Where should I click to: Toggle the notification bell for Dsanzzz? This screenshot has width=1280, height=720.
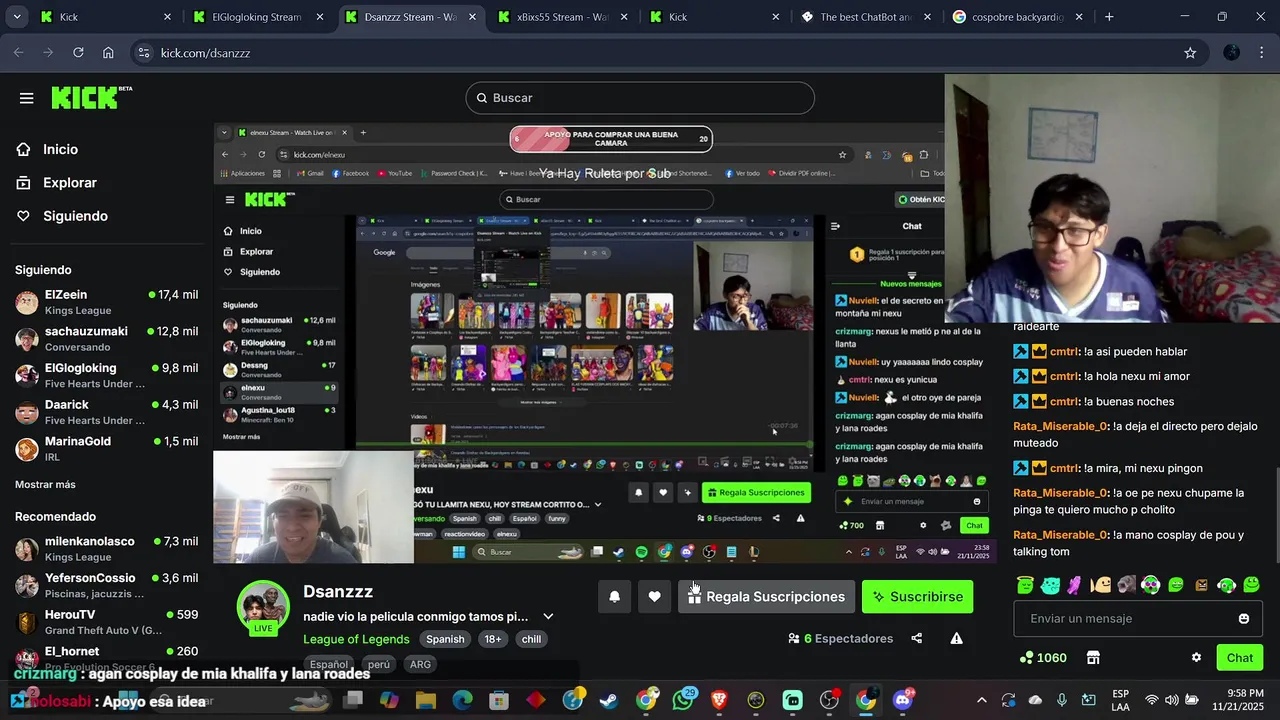(615, 597)
